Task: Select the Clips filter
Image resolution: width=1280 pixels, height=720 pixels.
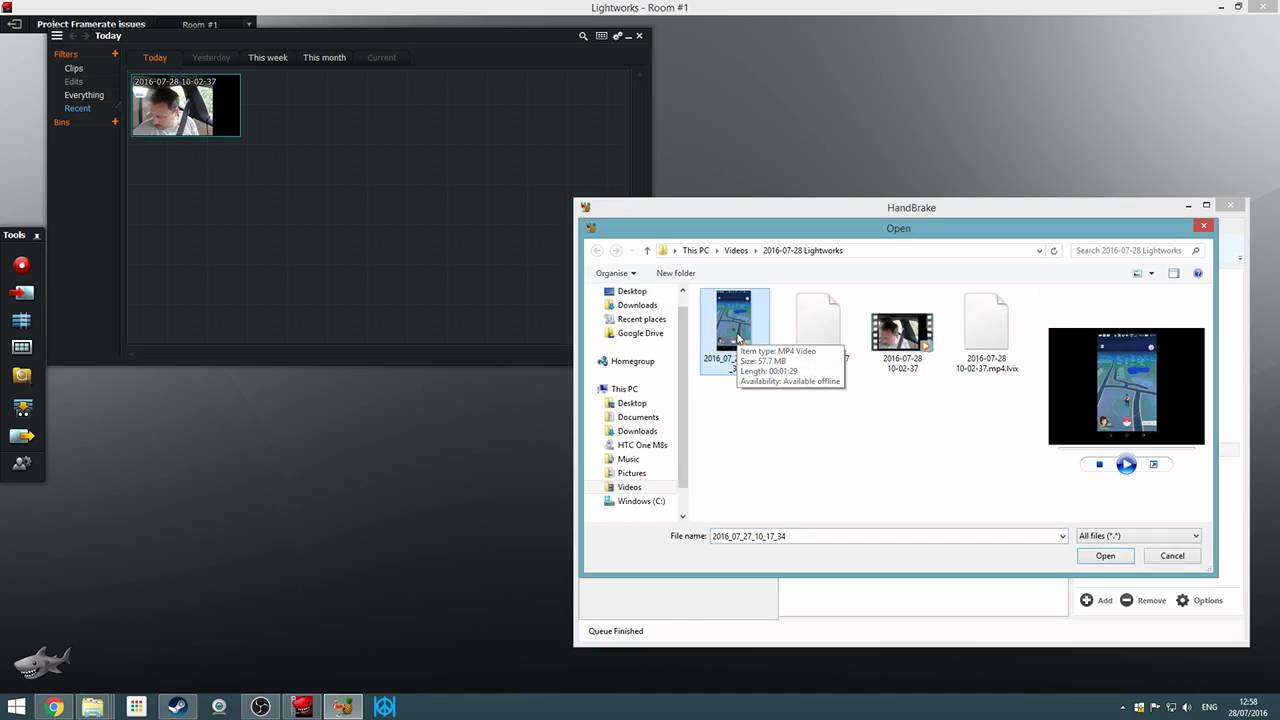Action: point(74,69)
